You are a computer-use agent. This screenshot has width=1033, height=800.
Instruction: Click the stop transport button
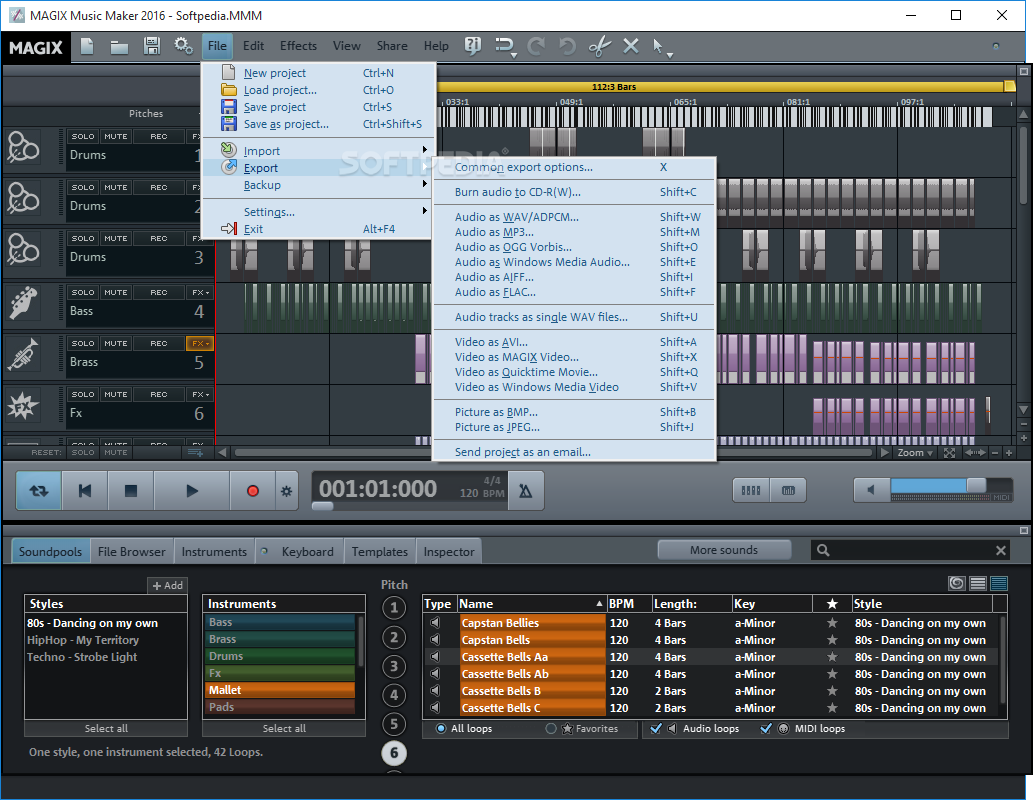coord(131,490)
